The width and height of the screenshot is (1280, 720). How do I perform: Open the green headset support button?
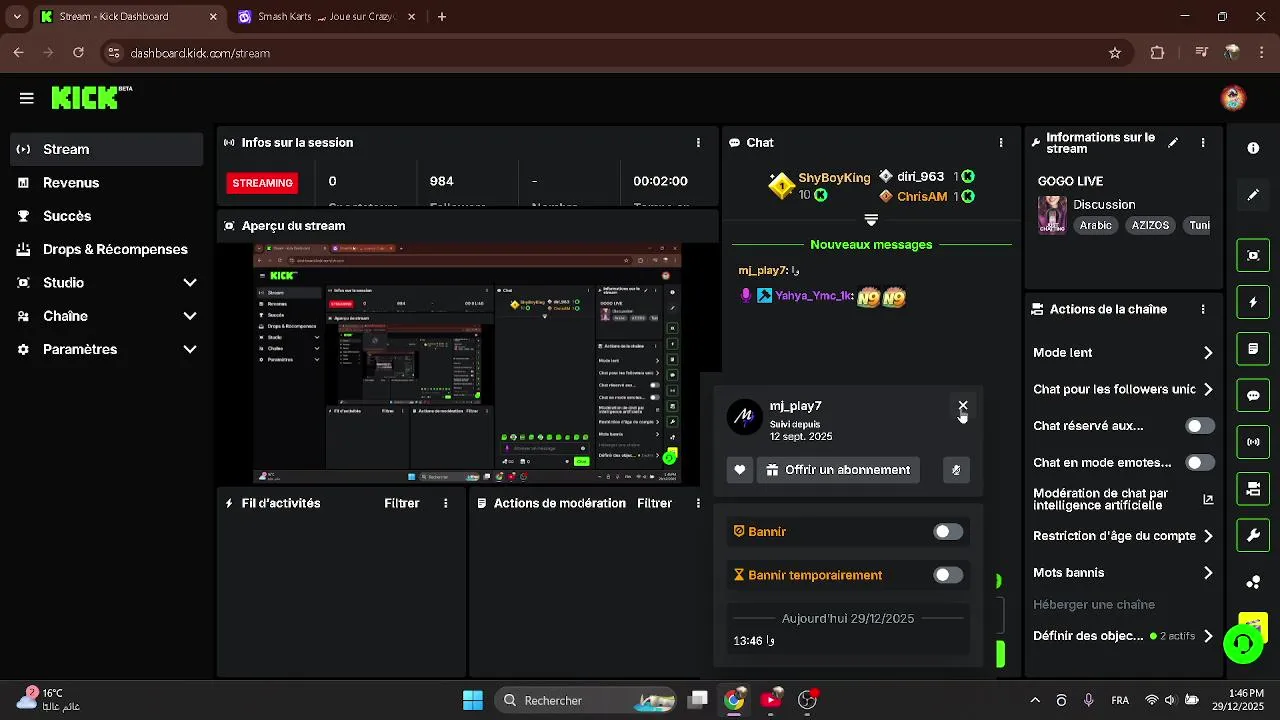tap(1243, 644)
